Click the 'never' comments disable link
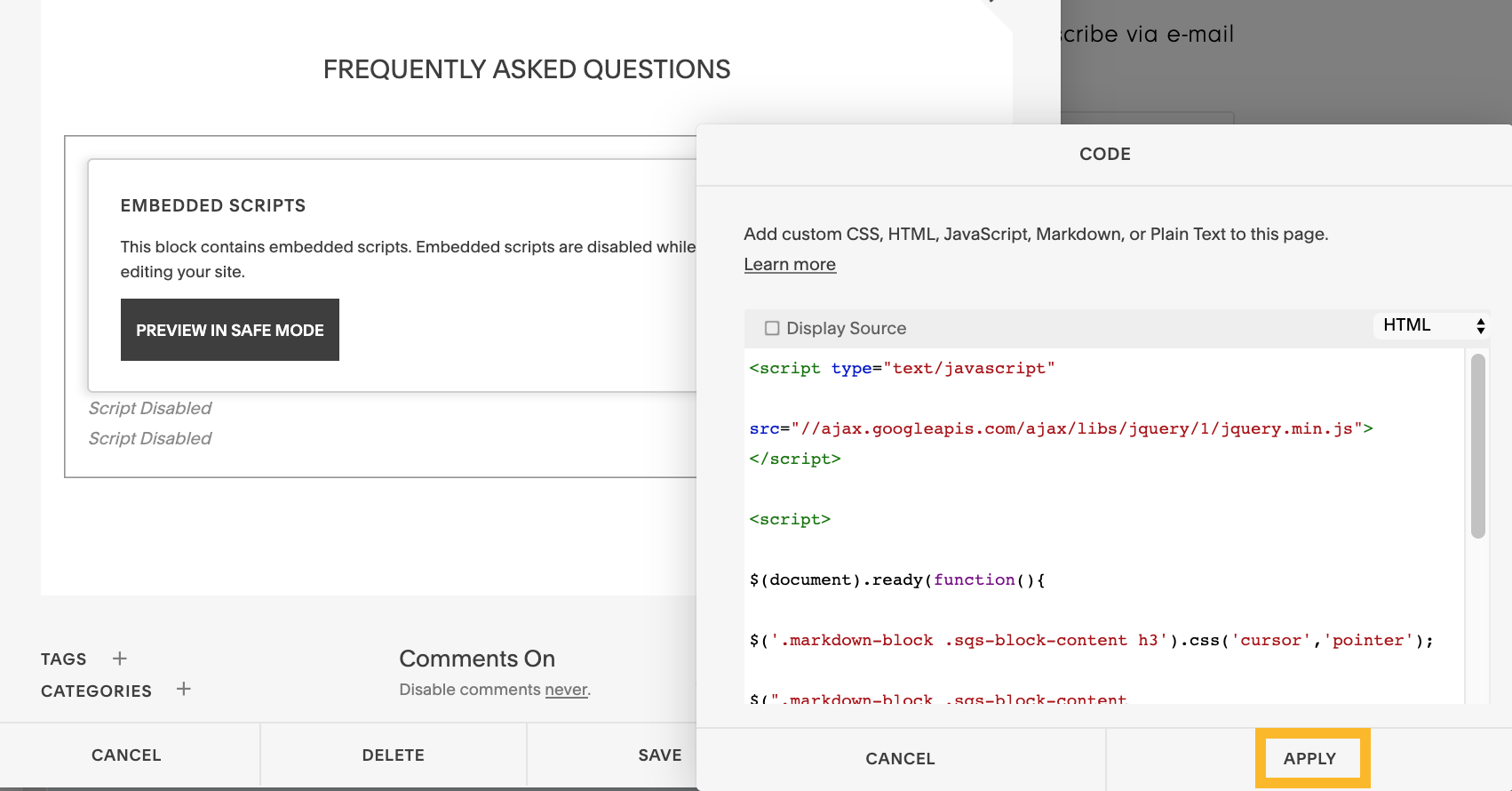 (x=566, y=690)
